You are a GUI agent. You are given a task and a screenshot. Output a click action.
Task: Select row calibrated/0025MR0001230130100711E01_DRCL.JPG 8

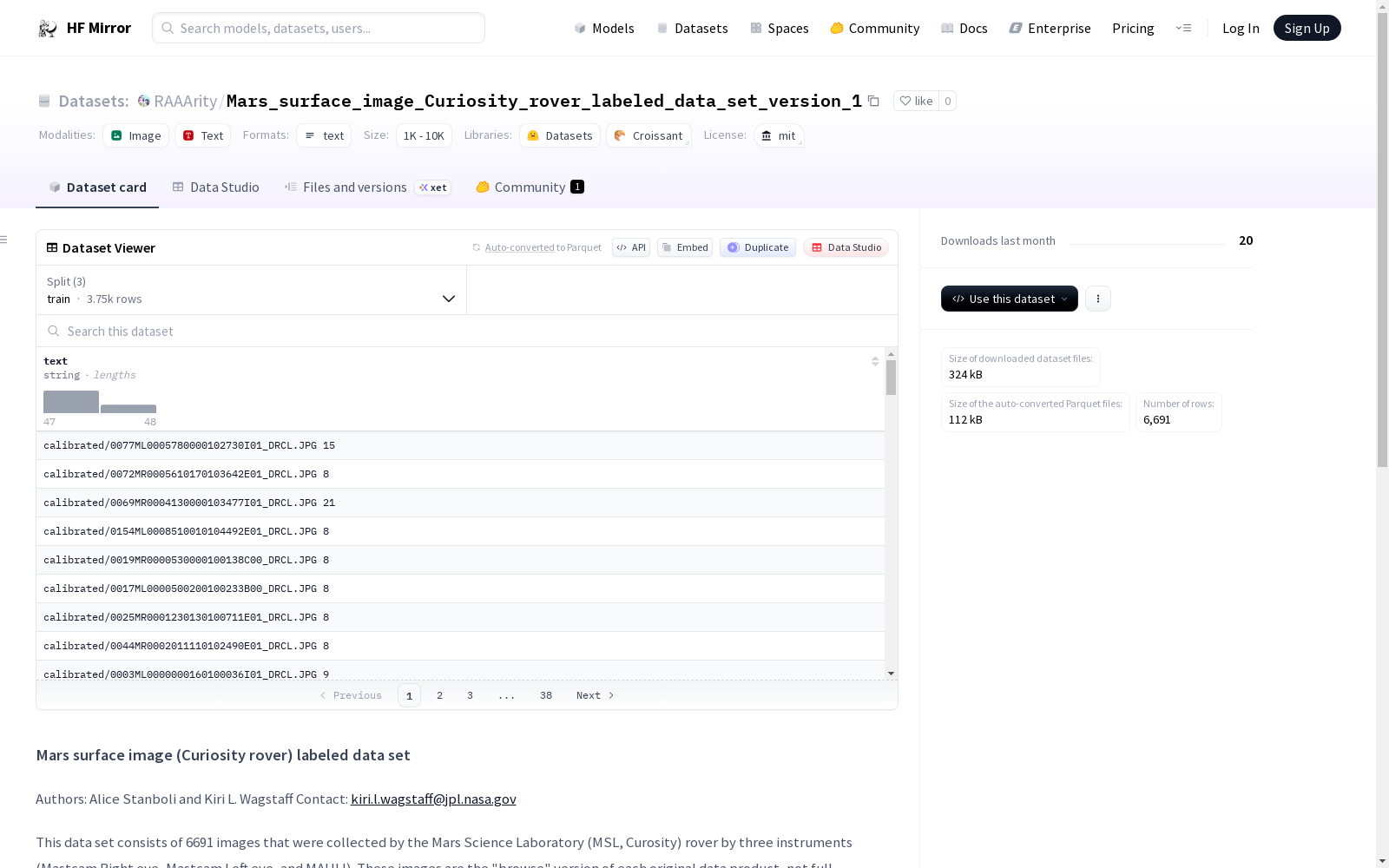pyautogui.click(x=460, y=617)
